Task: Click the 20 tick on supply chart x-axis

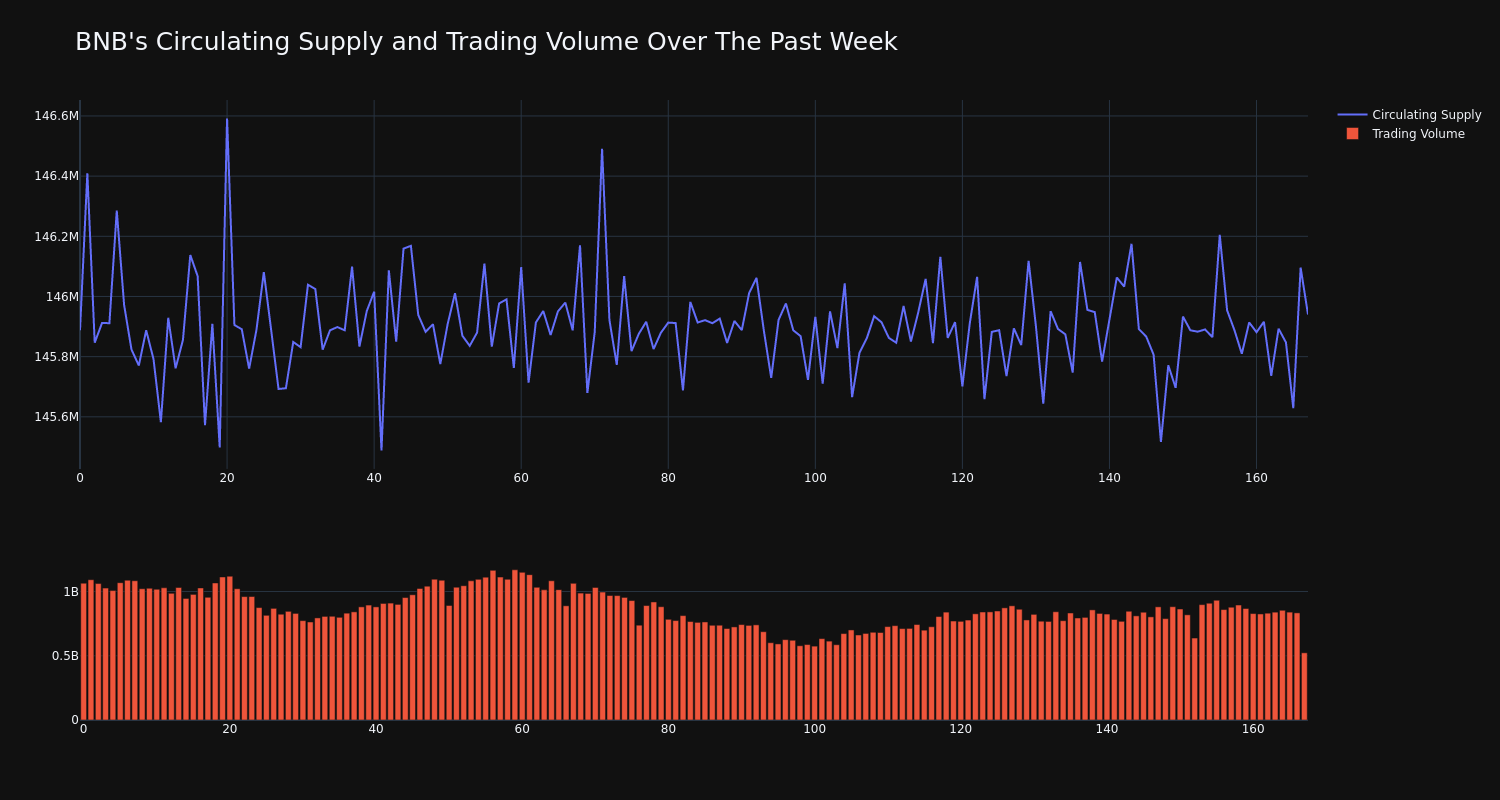Action: (227, 478)
